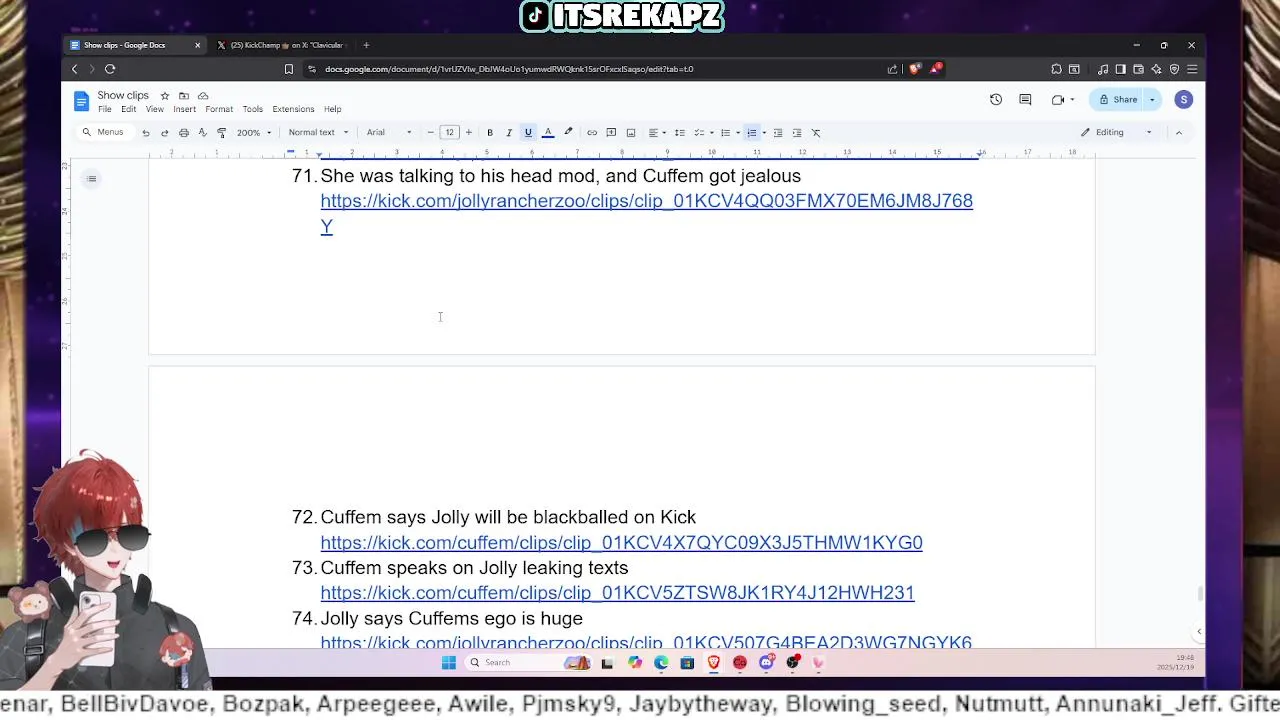Open version history clock icon
1280x720 pixels.
coord(996,100)
